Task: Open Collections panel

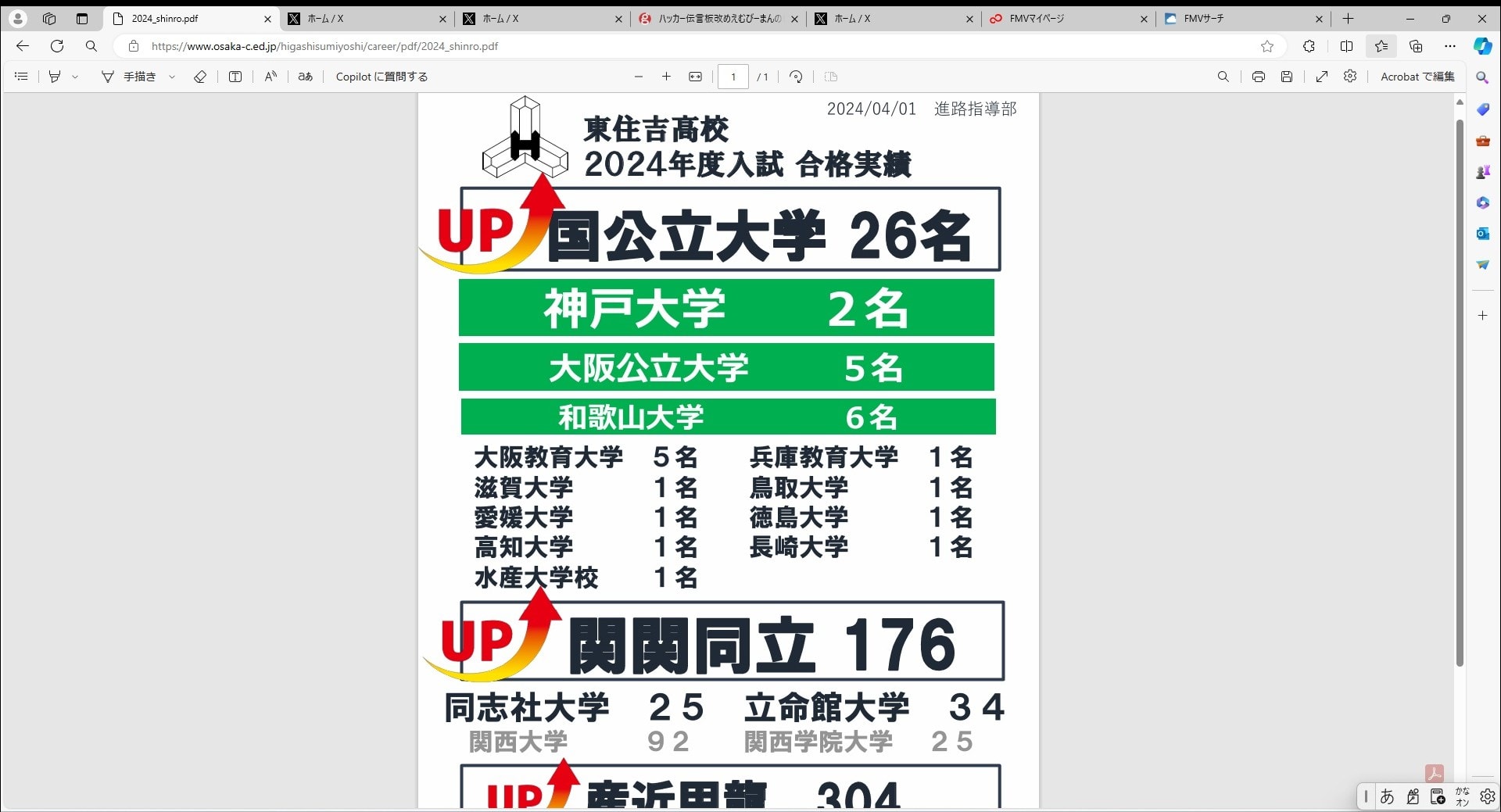Action: pos(1416,46)
